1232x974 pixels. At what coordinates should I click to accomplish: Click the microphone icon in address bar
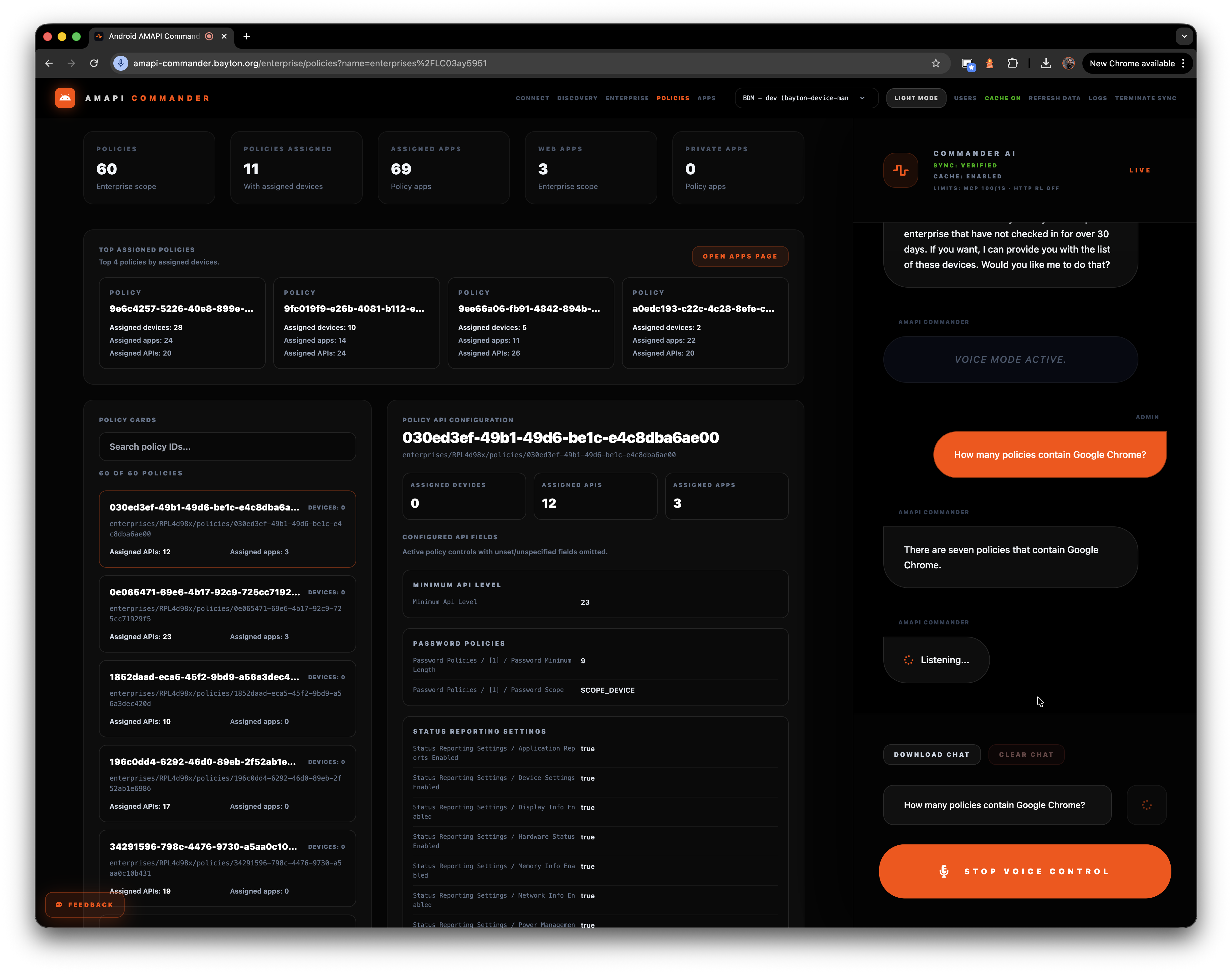(120, 63)
